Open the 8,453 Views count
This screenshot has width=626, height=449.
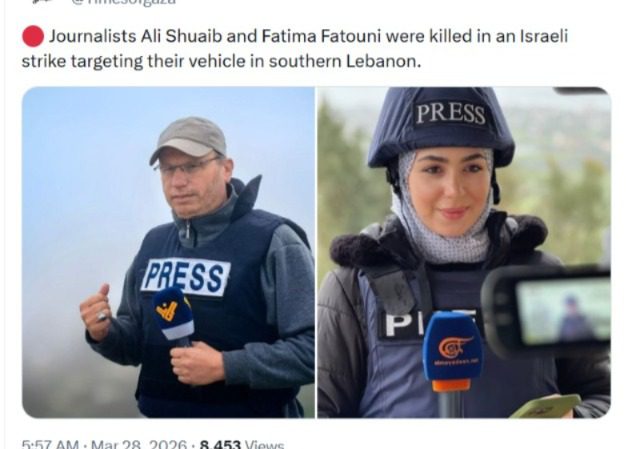coord(242,444)
